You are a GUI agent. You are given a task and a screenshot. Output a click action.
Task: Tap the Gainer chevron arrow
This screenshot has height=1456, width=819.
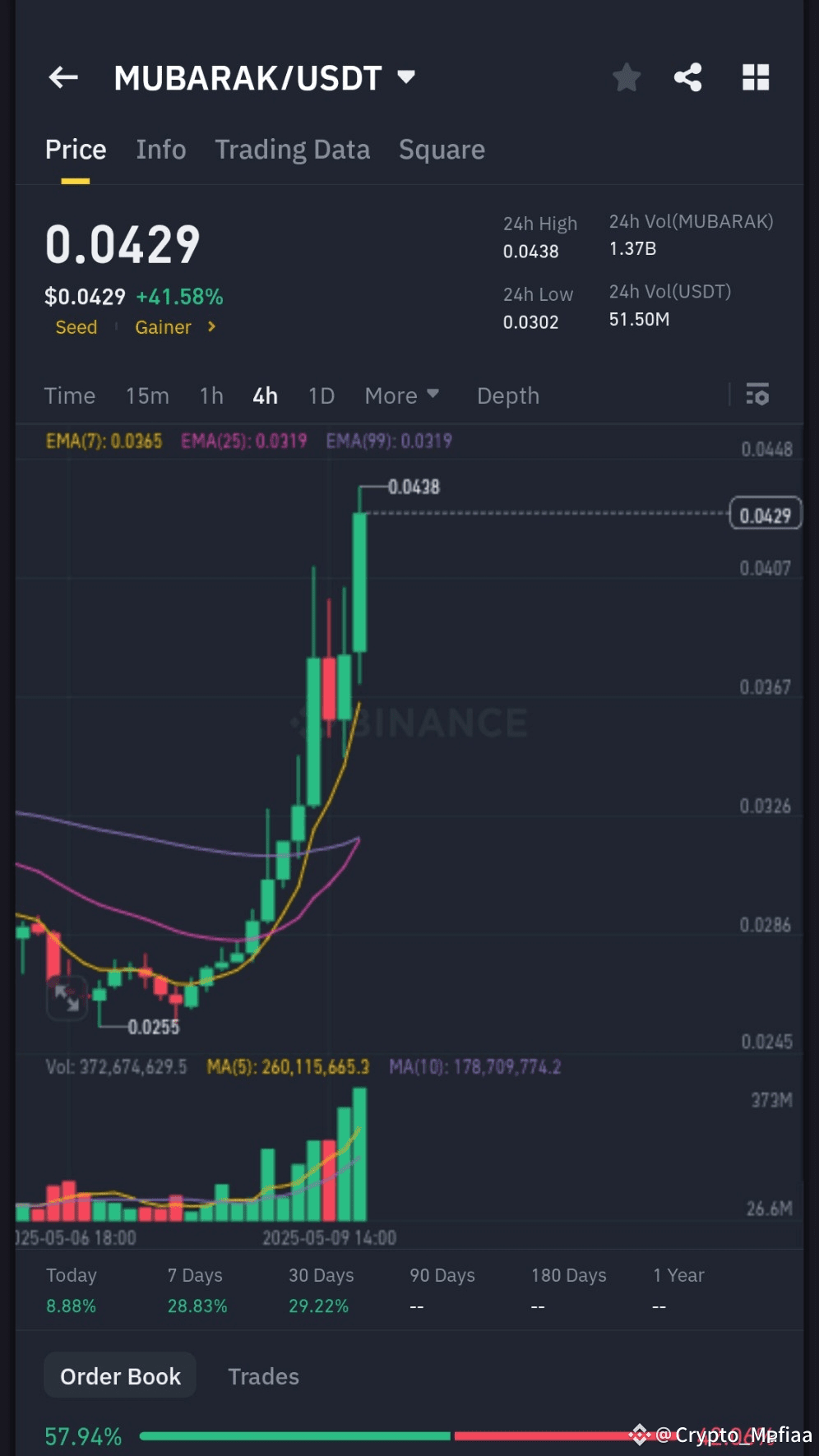click(x=211, y=327)
